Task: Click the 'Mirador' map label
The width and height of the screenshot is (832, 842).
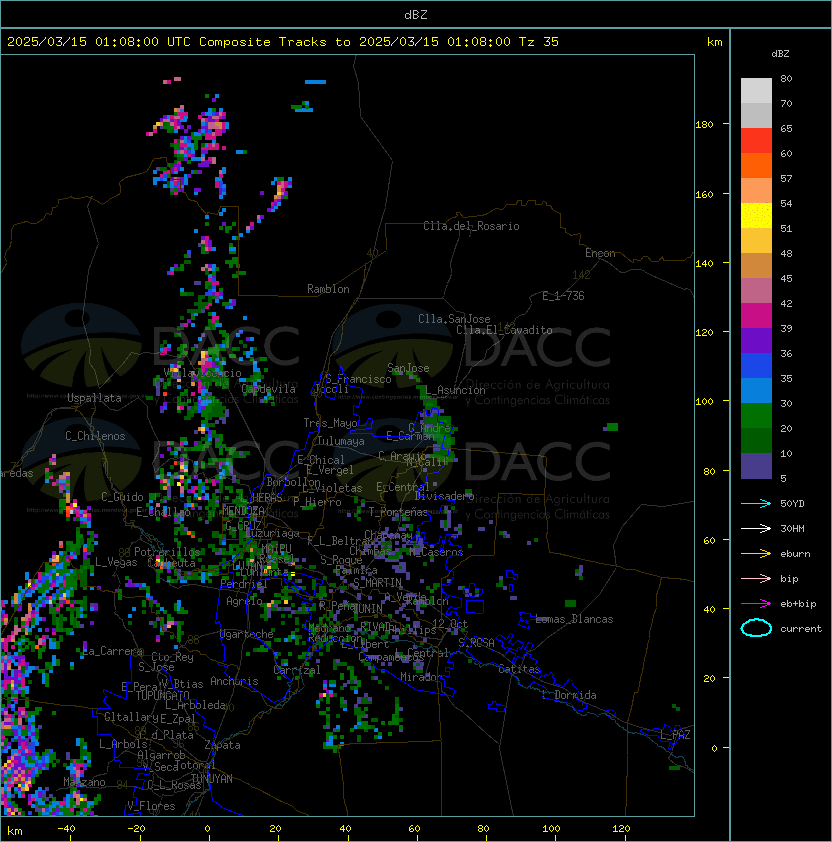Action: 421,677
